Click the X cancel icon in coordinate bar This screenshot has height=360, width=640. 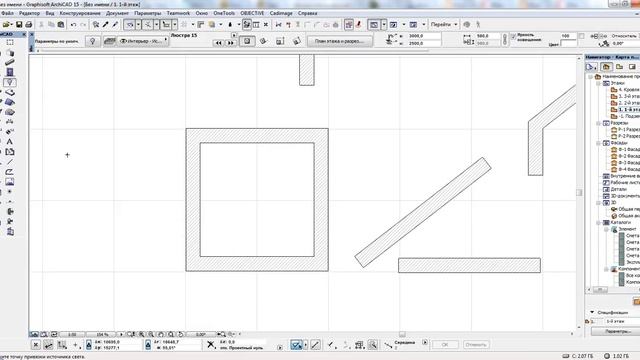[x=36, y=345]
